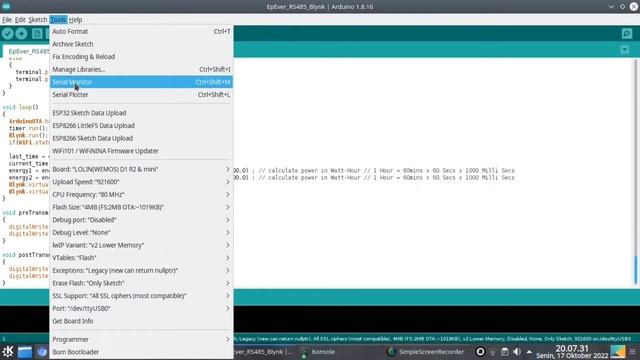Expand Flash Size 4MB submenu

(141, 207)
